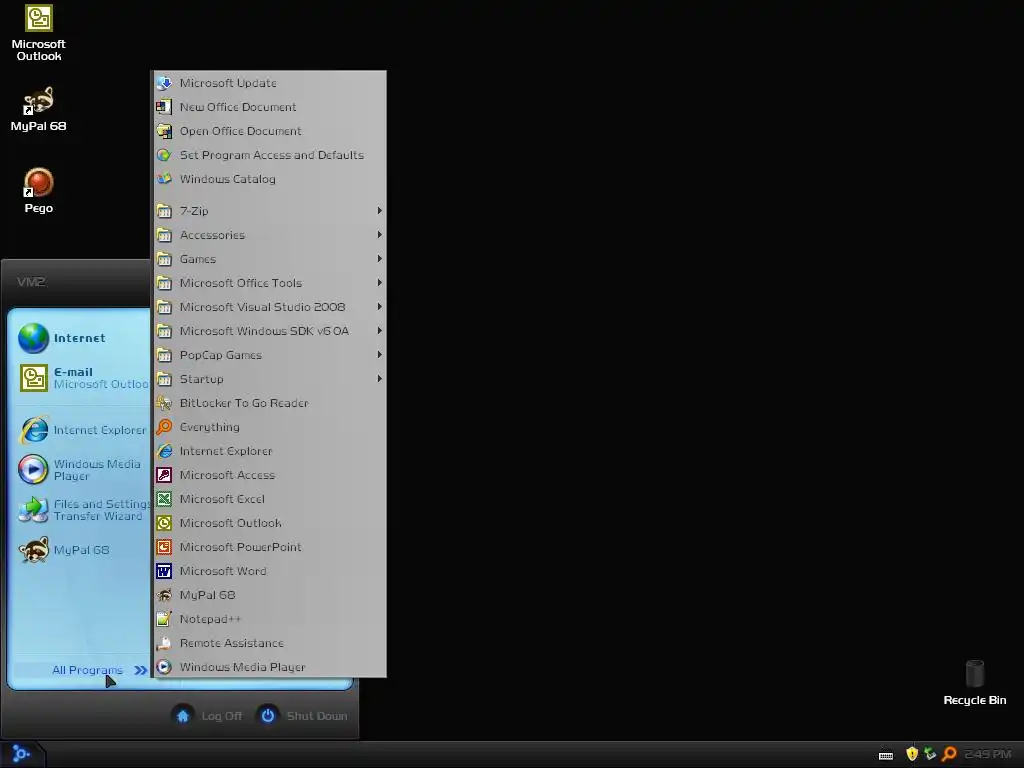Click the New Office Document icon

164,107
